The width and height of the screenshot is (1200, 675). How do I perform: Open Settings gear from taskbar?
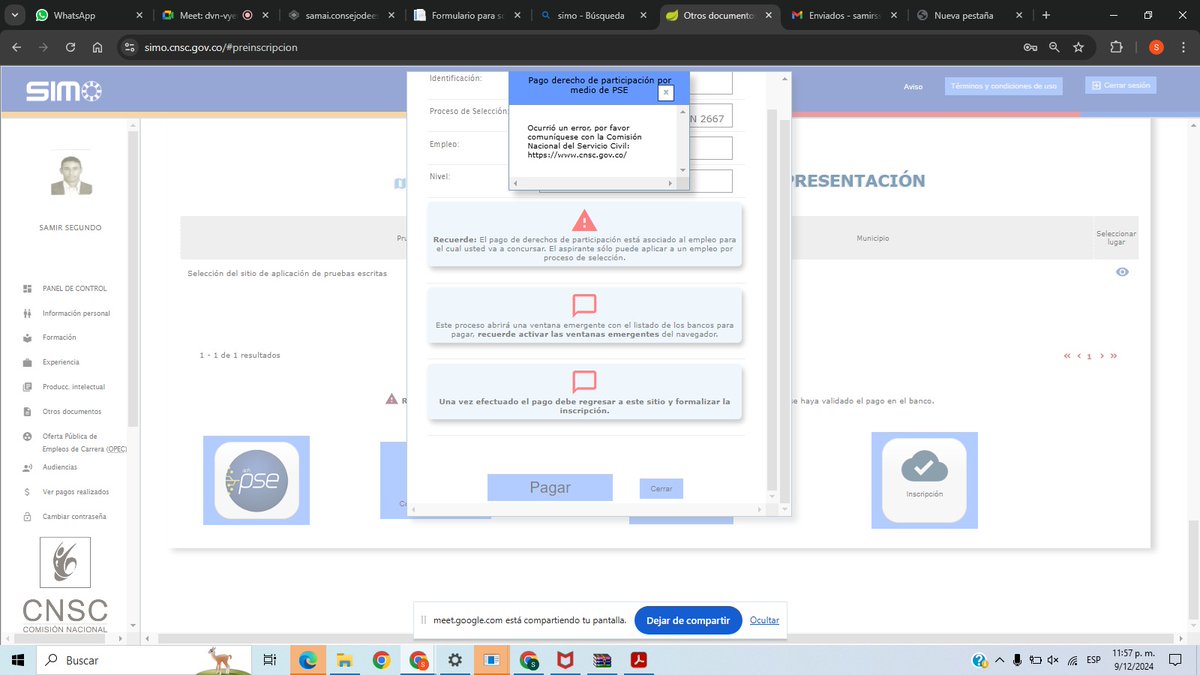pyautogui.click(x=455, y=660)
